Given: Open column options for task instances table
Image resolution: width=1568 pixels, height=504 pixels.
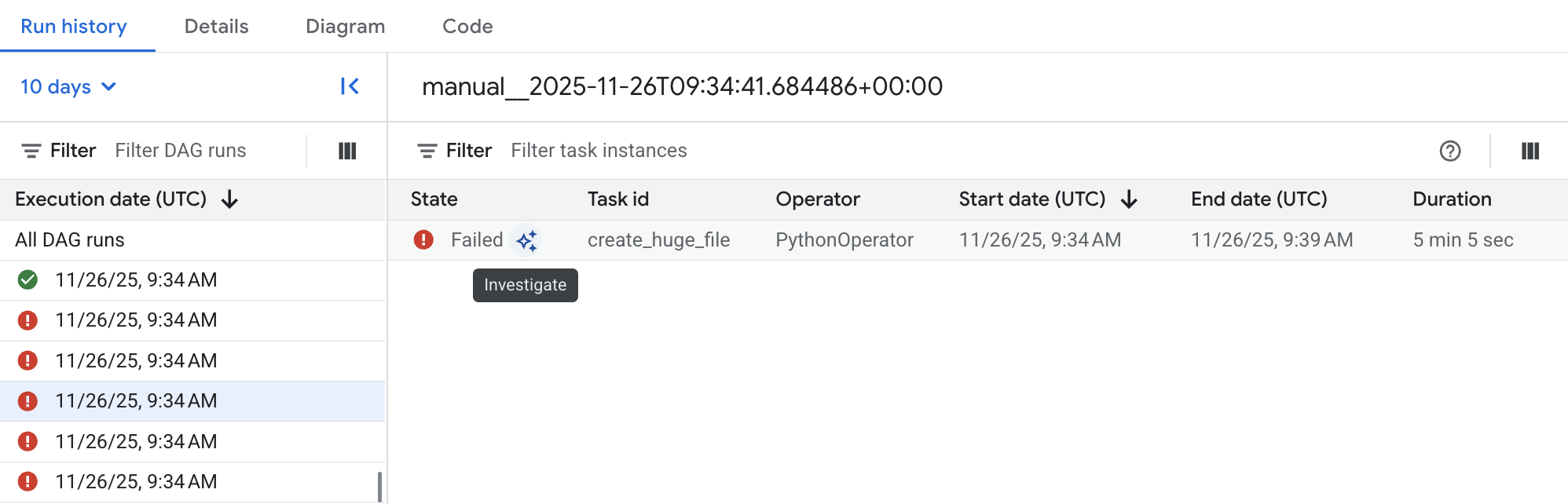Looking at the screenshot, I should click(x=1530, y=151).
